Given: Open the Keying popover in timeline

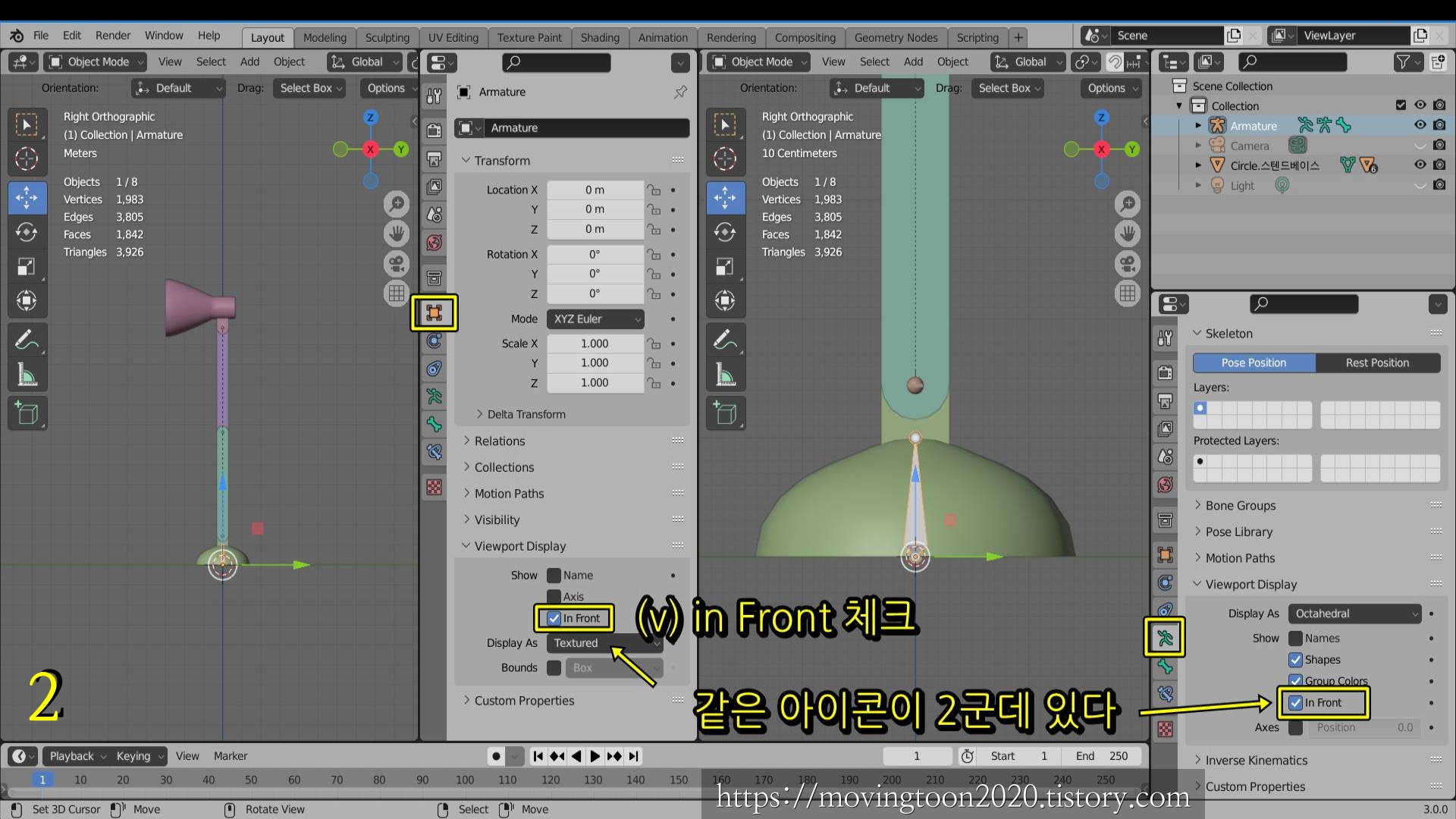Looking at the screenshot, I should (x=139, y=756).
